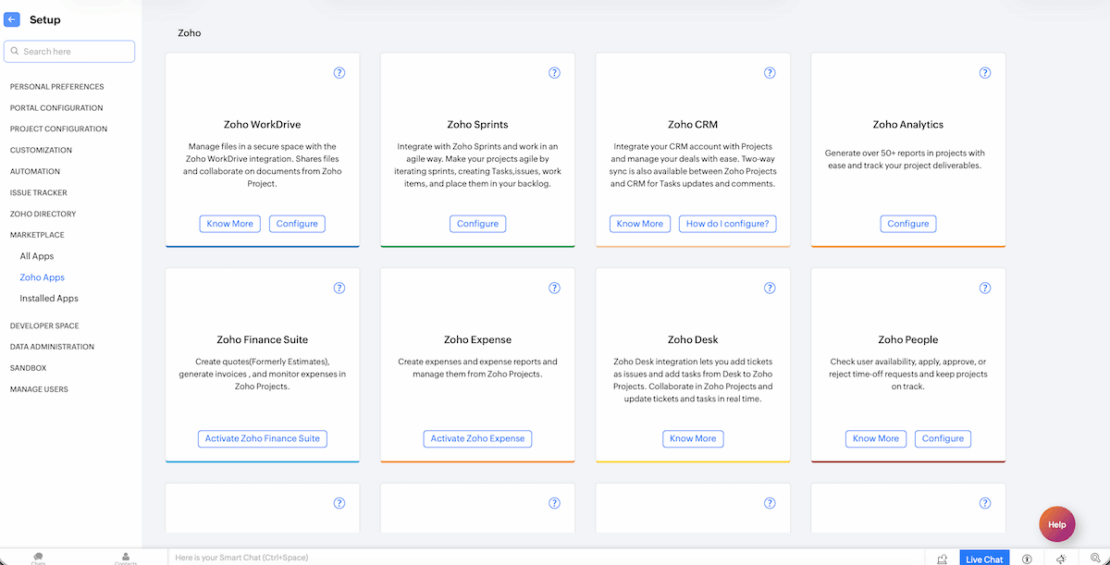Screen dimensions: 1110x565
Task: Click the Smart Chat input bar
Action: [x=548, y=558]
